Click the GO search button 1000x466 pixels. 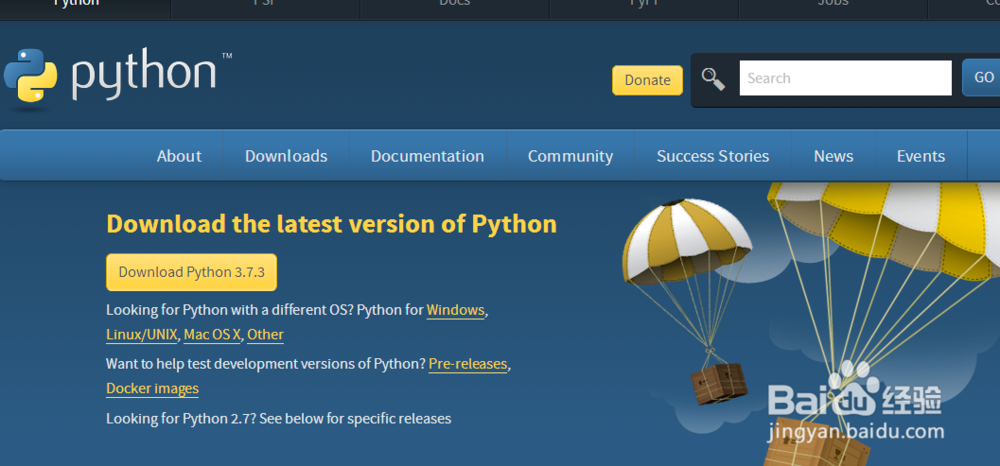click(982, 78)
